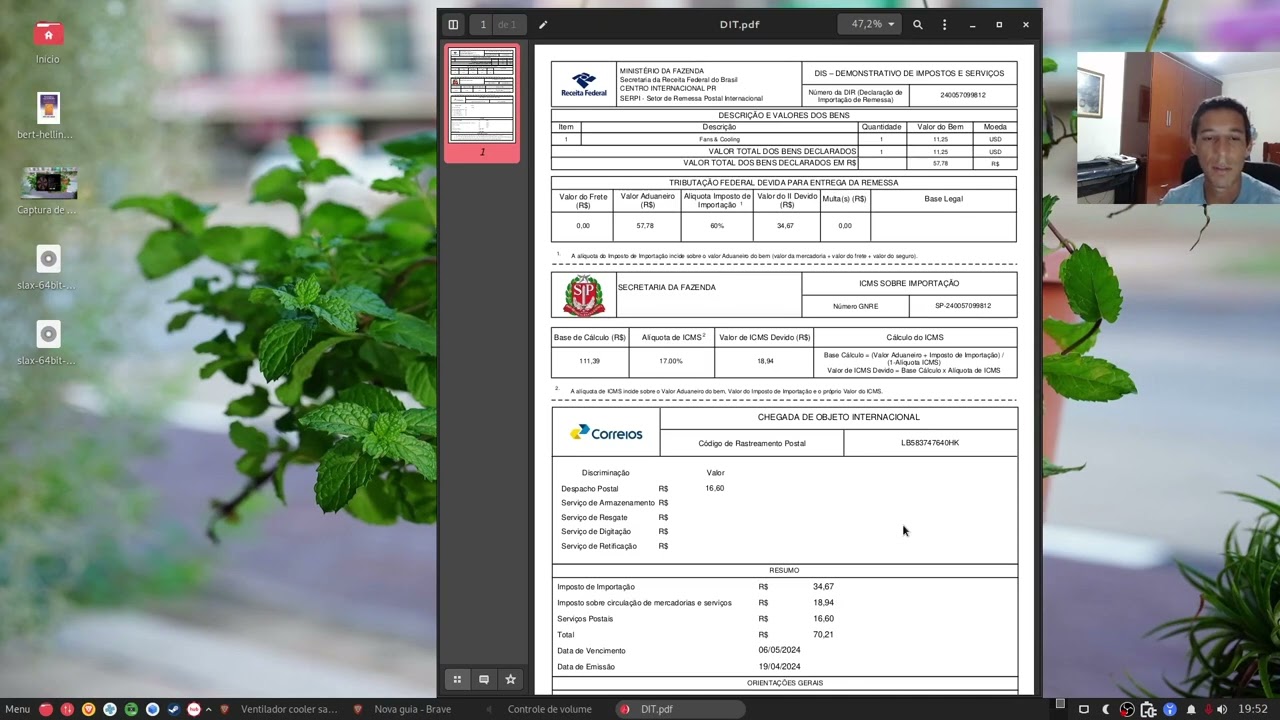The image size is (1280, 720).
Task: Click Data de Emissão 19/04/2024
Action: [x=779, y=666]
